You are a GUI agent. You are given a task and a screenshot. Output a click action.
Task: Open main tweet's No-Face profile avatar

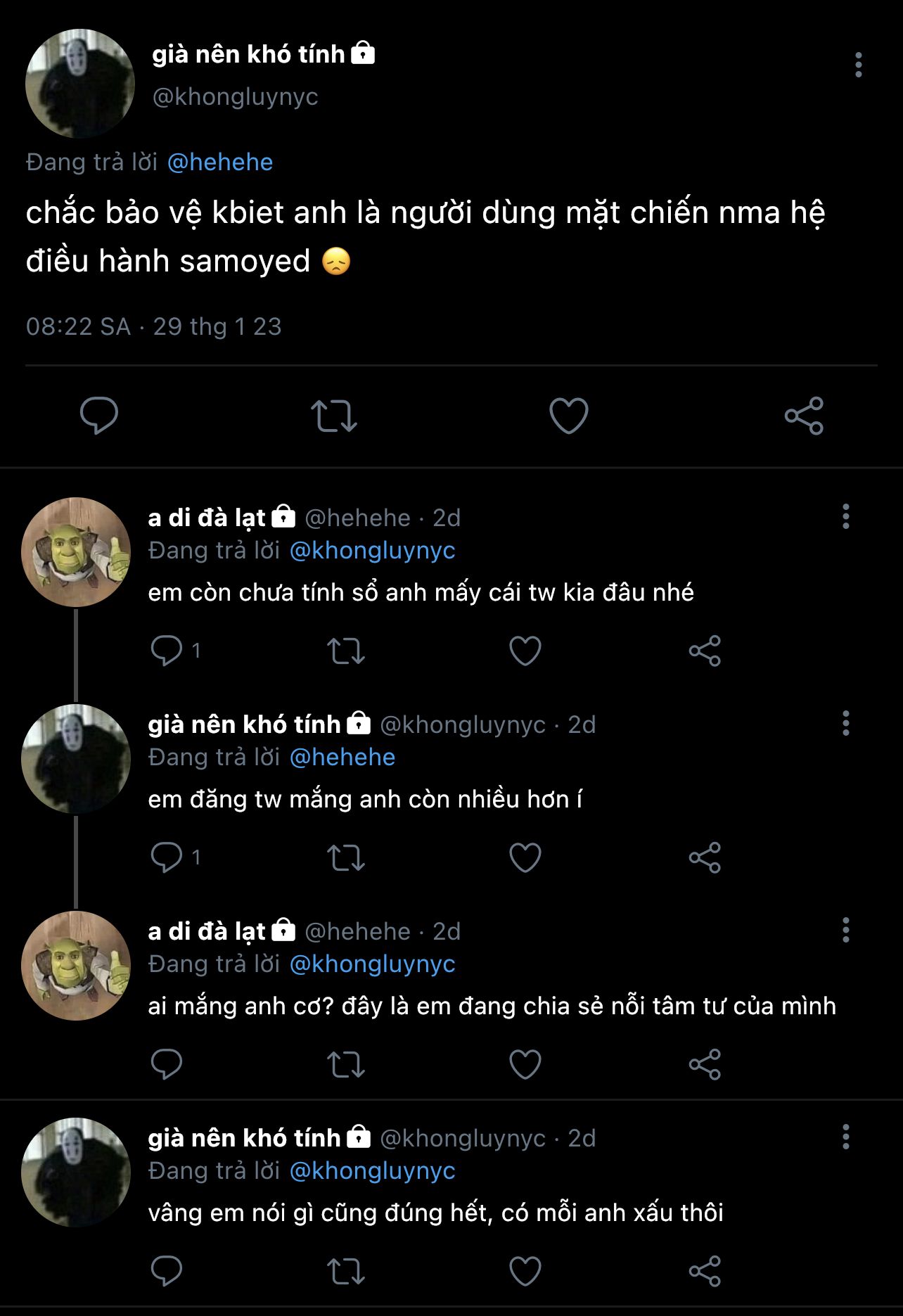[x=79, y=84]
